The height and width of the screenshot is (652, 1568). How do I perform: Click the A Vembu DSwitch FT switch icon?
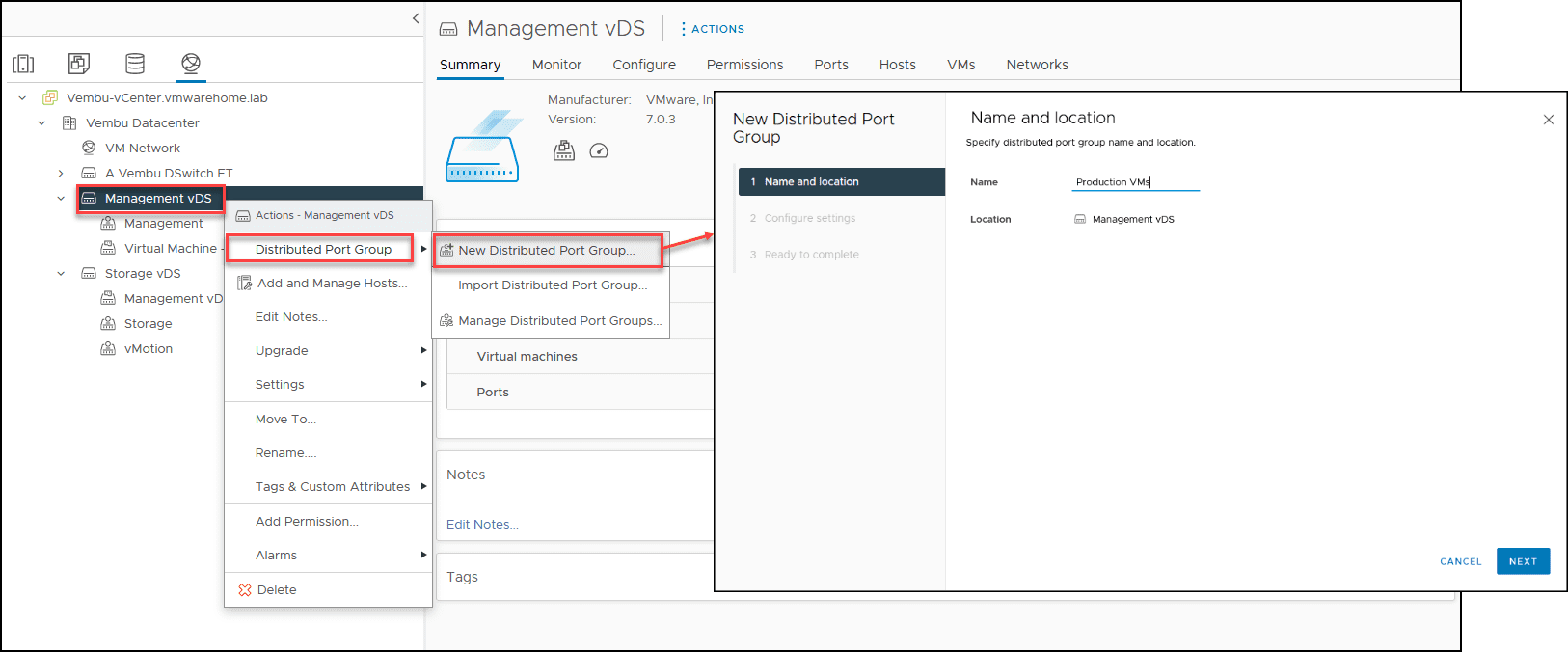coord(89,173)
